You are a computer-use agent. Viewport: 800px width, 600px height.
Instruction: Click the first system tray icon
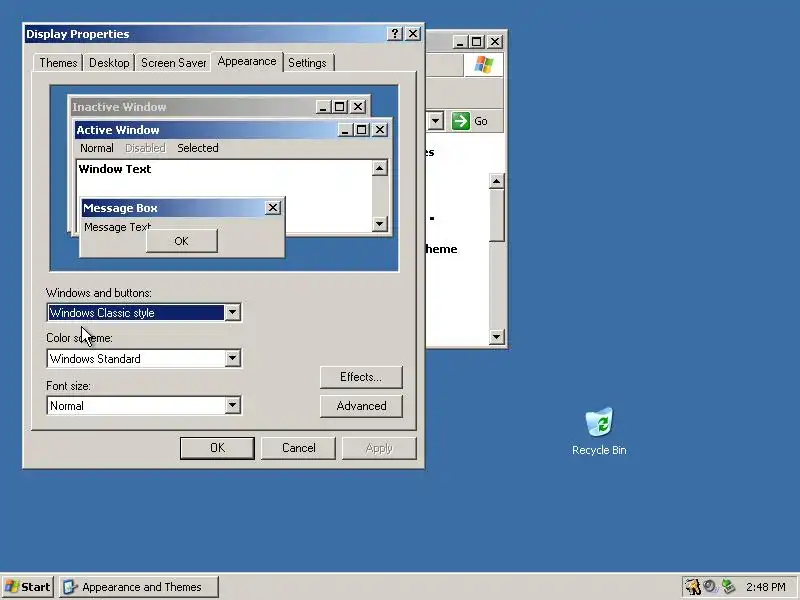(x=692, y=587)
